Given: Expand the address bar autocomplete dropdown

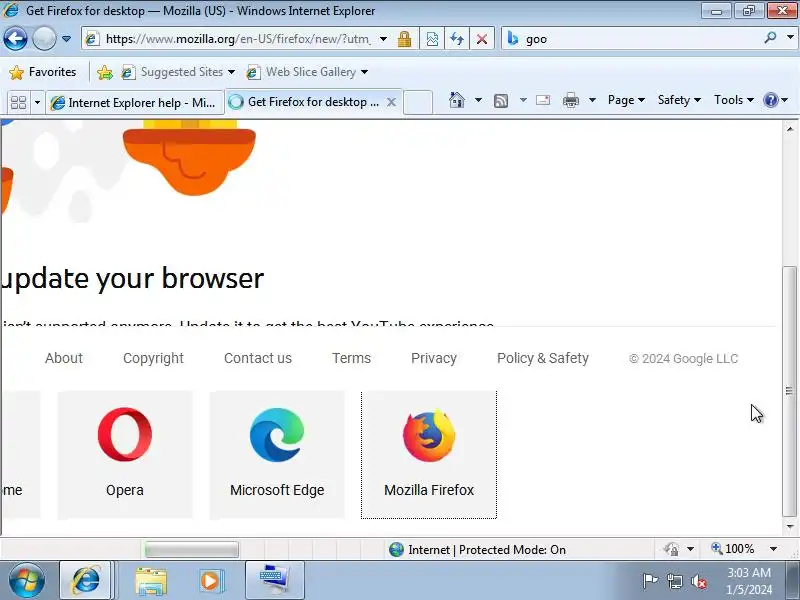Looking at the screenshot, I should click(x=383, y=39).
